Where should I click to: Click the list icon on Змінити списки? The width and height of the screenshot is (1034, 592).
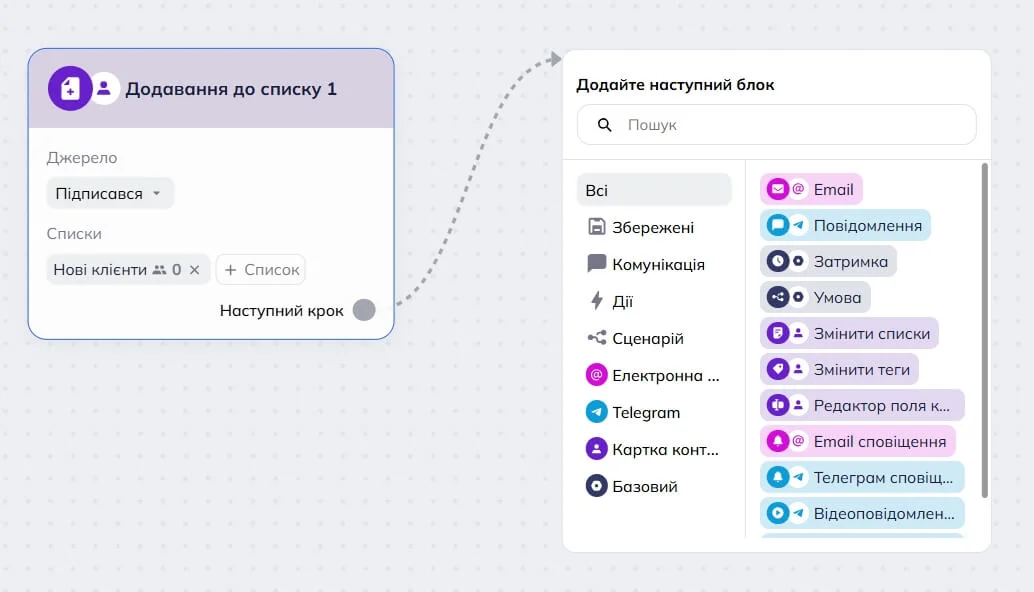pyautogui.click(x=777, y=334)
